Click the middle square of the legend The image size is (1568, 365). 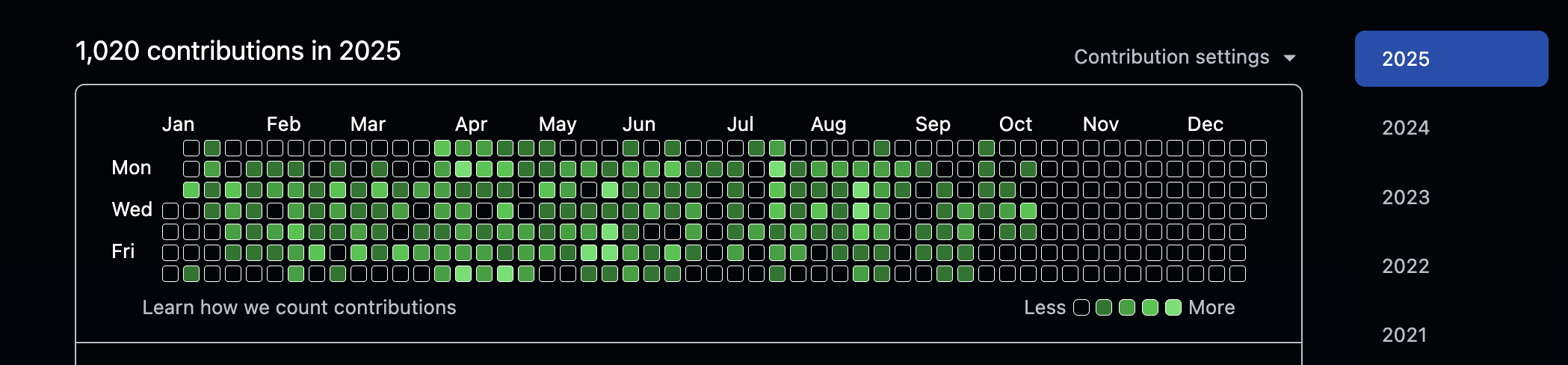tap(1127, 307)
